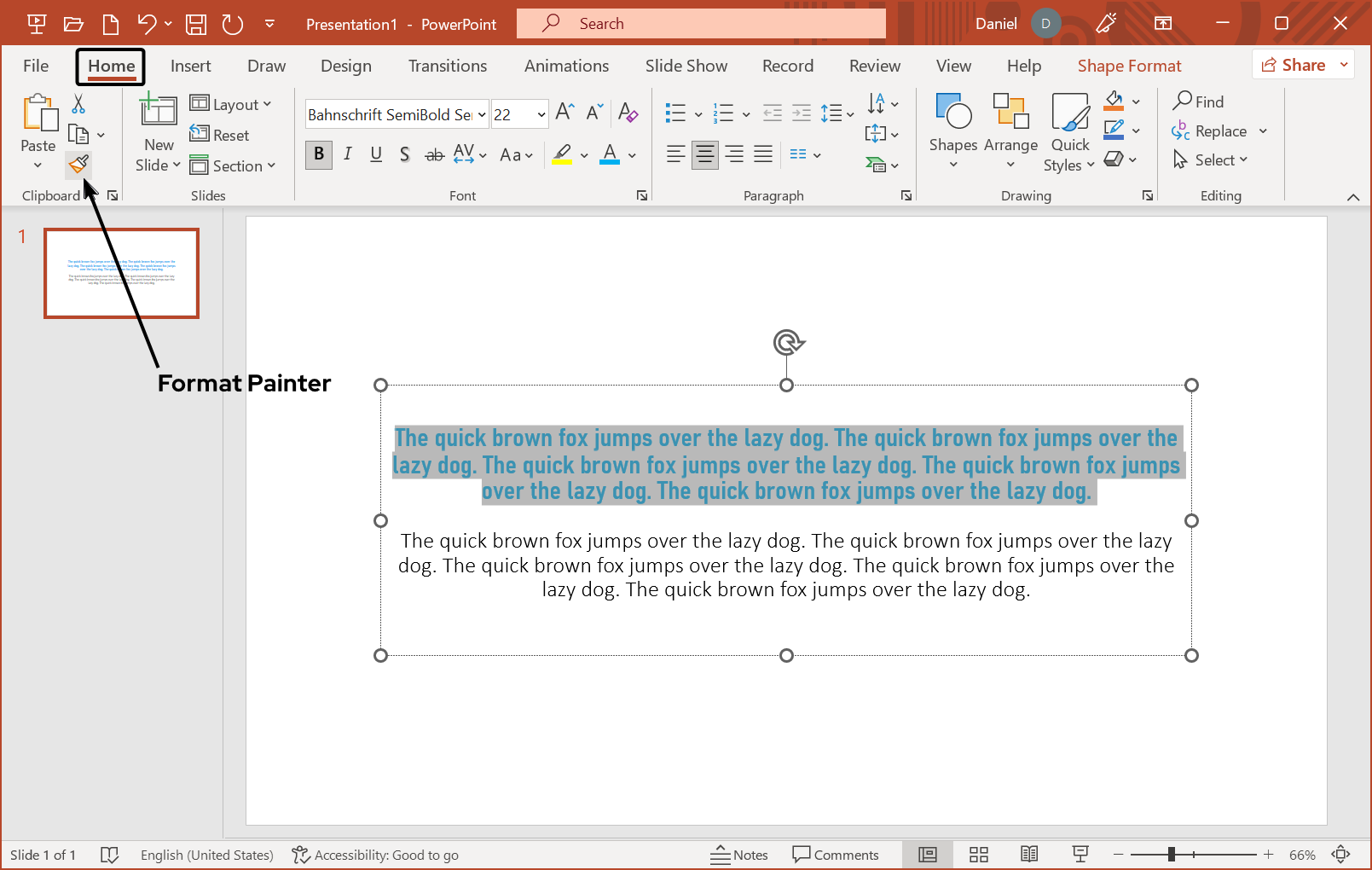1372x870 pixels.
Task: Open the Shape Format tab
Action: tap(1129, 66)
